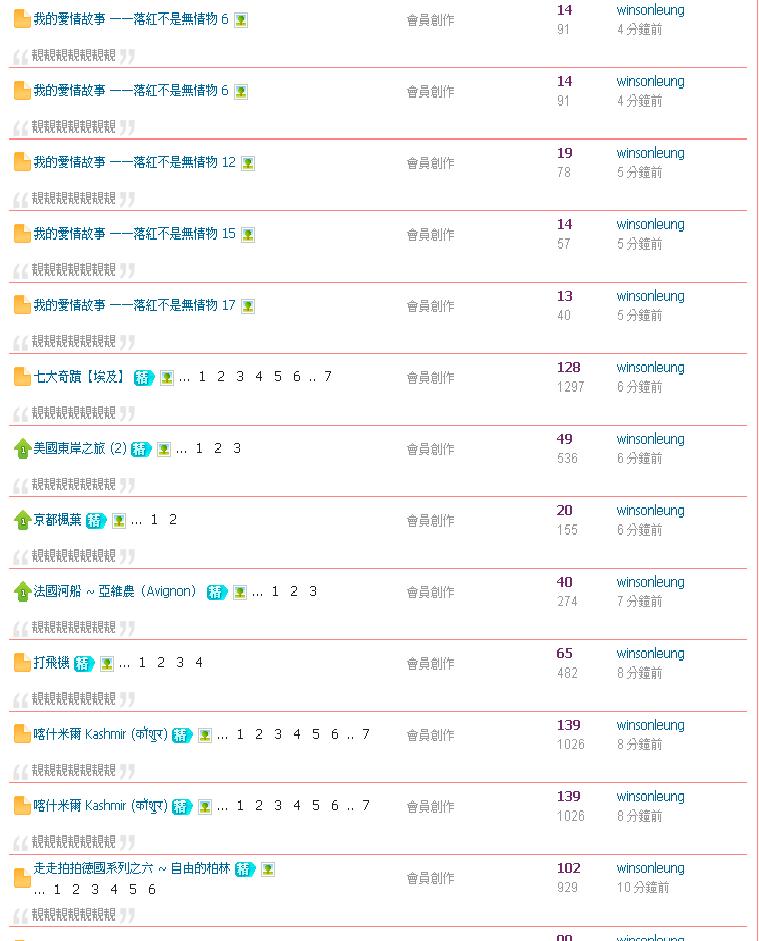
Task: Click image attachment icon on 法國河船 thread
Action: 240,592
